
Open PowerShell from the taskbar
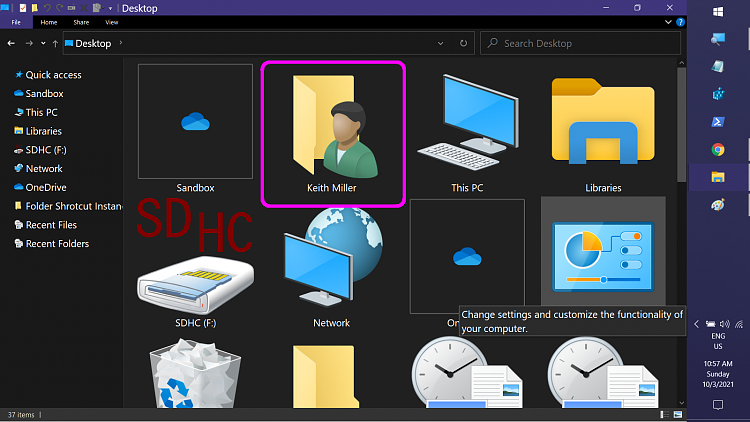(718, 122)
